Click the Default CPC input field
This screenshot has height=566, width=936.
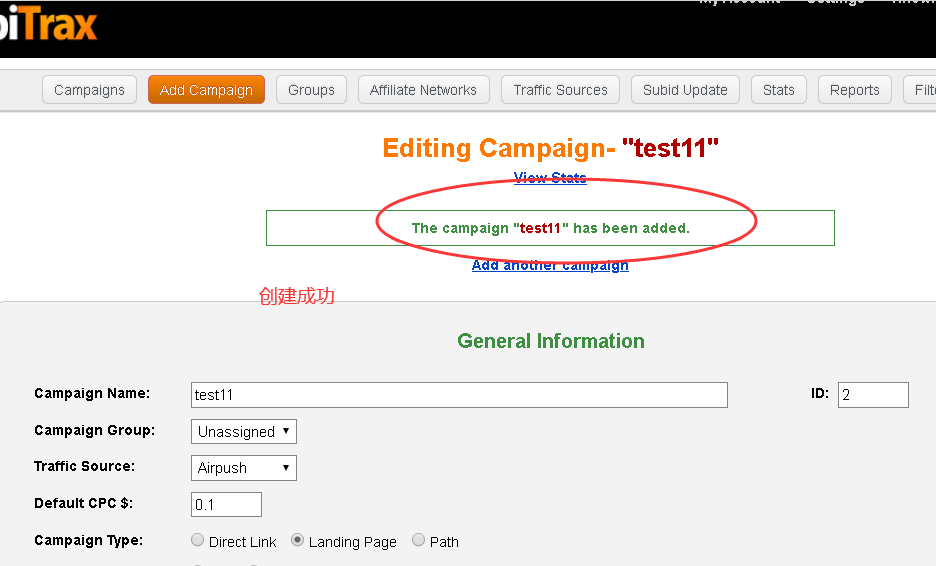pos(226,504)
